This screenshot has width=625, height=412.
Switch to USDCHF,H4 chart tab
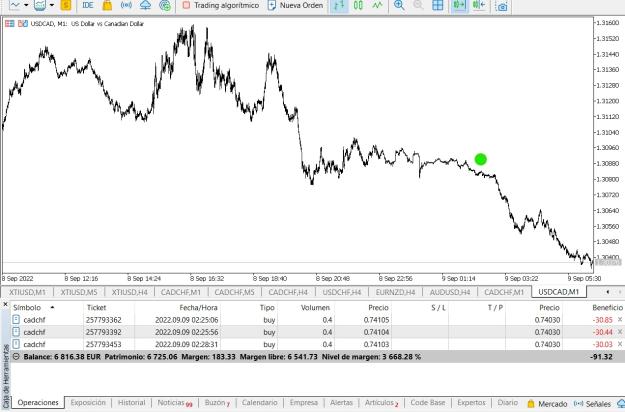(342, 292)
